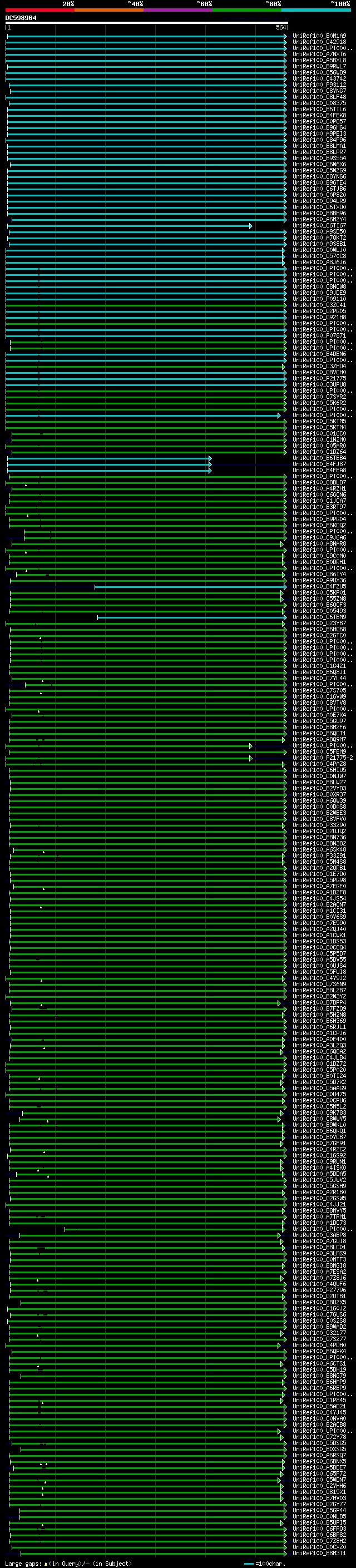
Task: Click the DC598964 query name
Action: click(21, 18)
